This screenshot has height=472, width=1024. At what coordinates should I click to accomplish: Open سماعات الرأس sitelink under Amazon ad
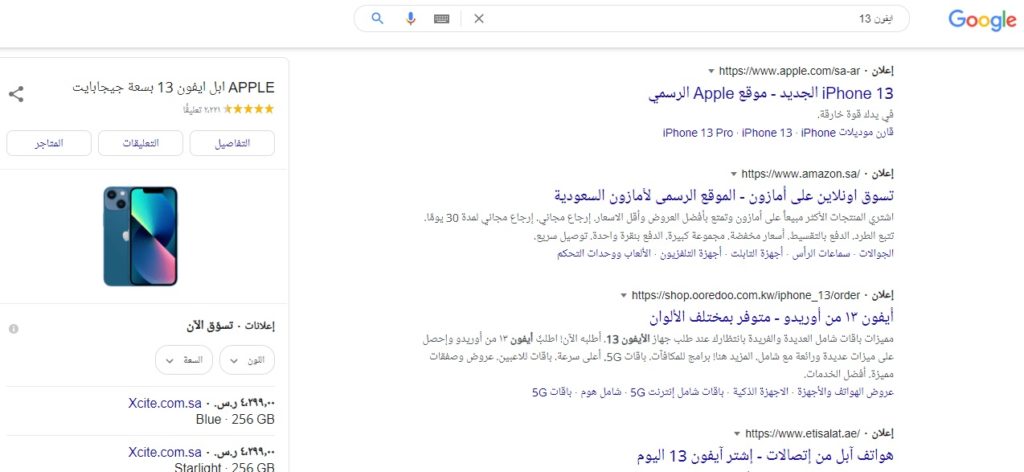click(x=822, y=254)
